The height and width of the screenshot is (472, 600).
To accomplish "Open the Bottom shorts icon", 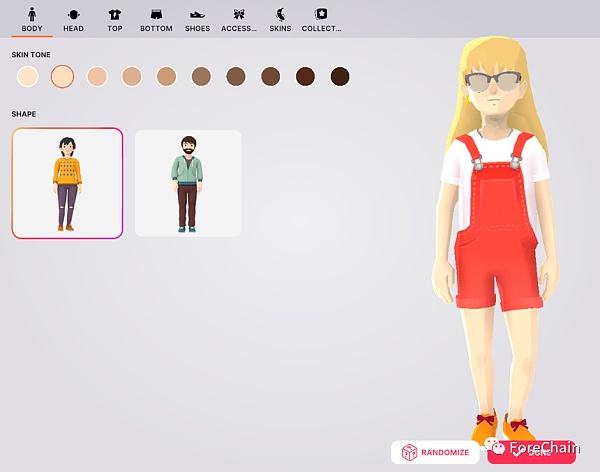I will pyautogui.click(x=156, y=14).
